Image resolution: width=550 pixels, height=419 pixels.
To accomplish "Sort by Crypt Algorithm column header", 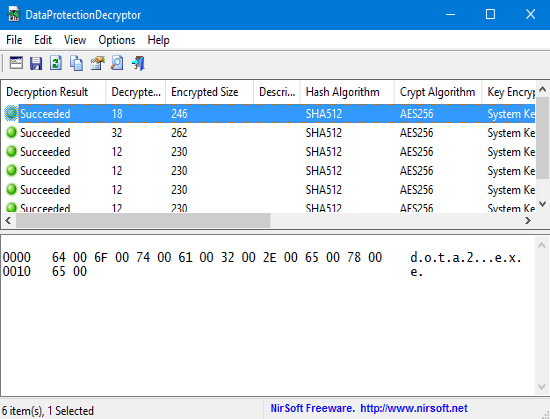I will (438, 92).
